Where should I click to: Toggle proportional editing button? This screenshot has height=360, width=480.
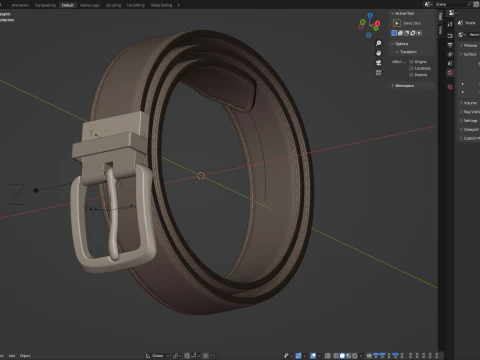click(206, 356)
